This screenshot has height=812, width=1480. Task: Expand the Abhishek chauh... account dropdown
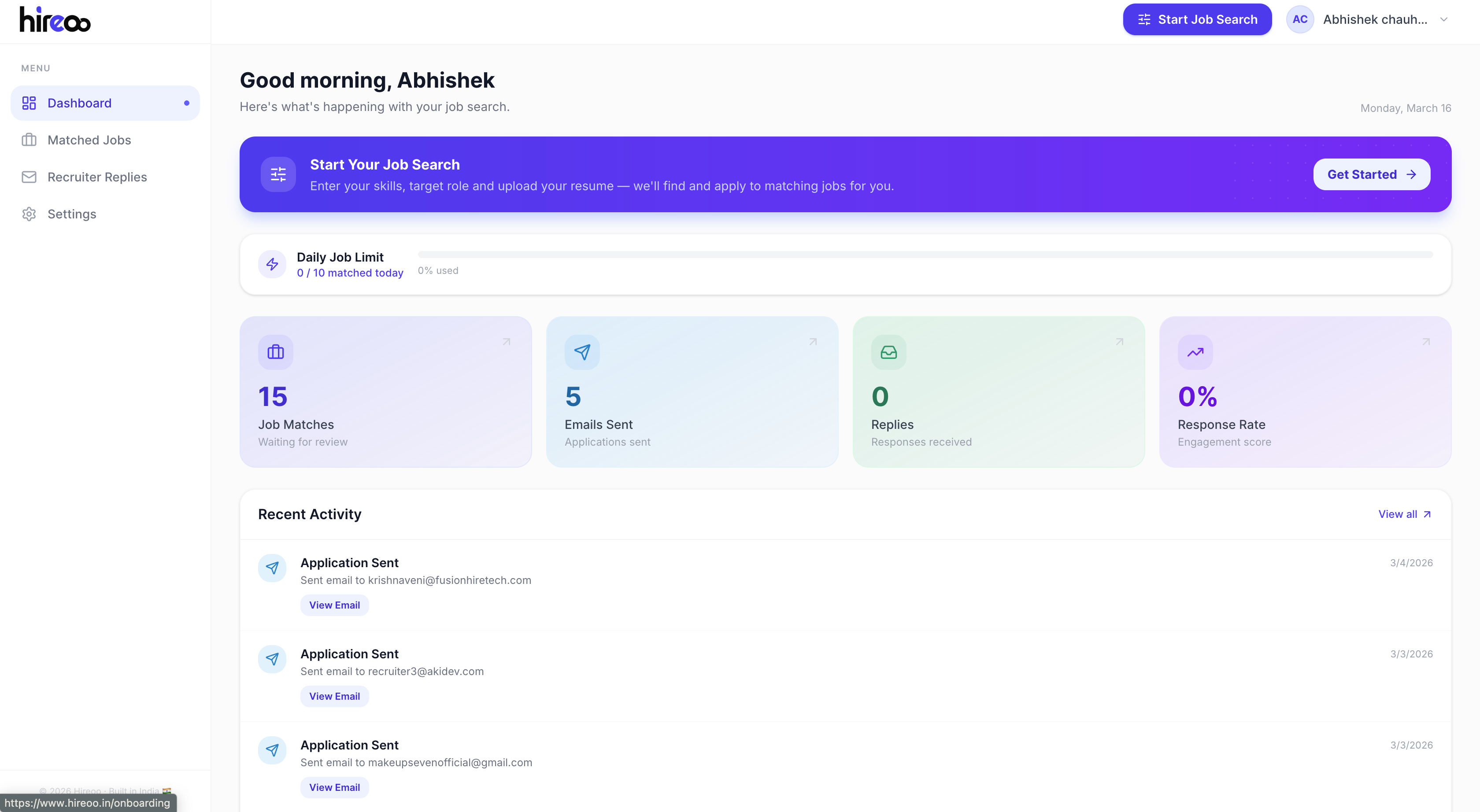pyautogui.click(x=1444, y=19)
